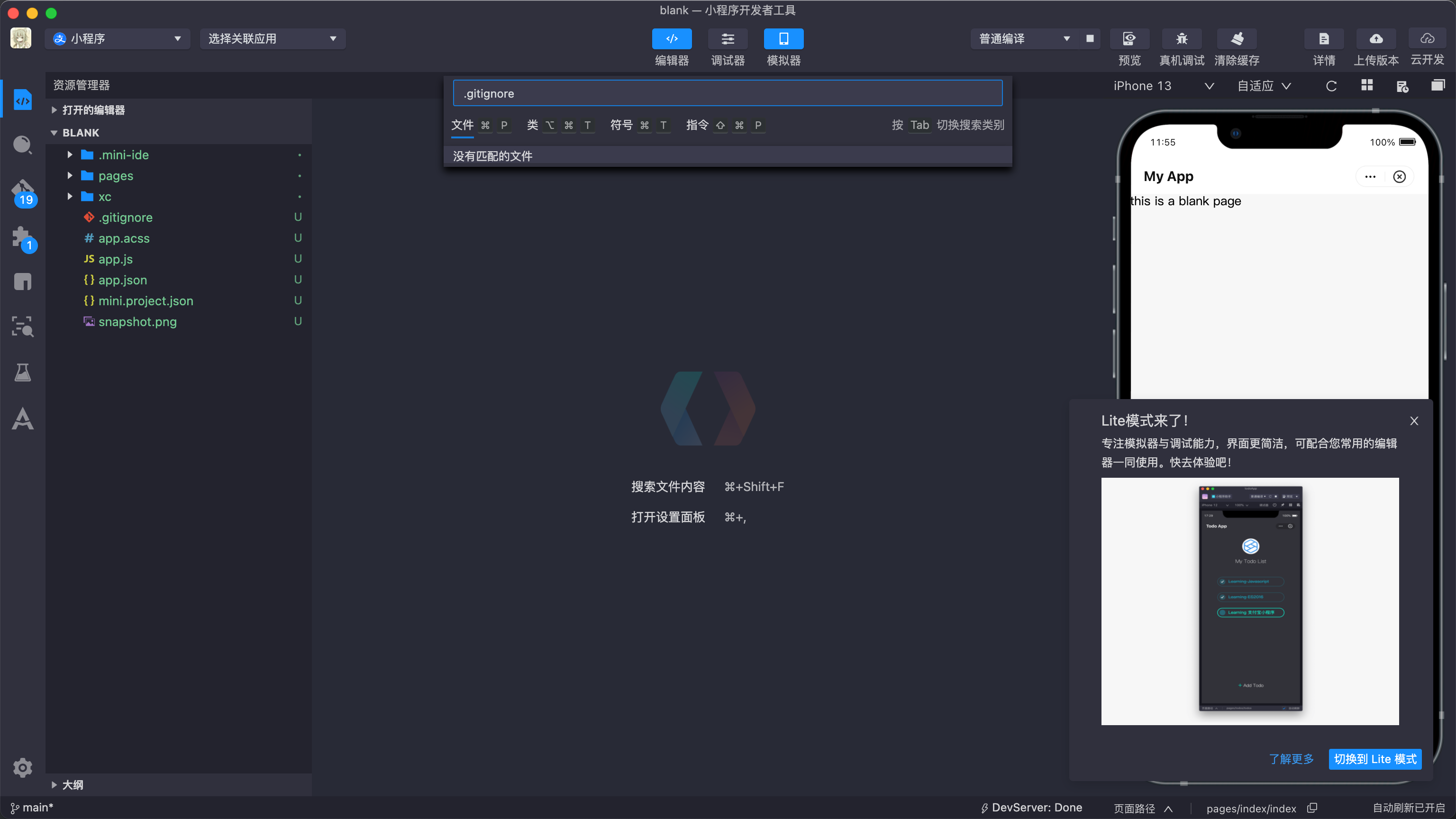The height and width of the screenshot is (819, 1456).
Task: Open the app.js file
Action: [x=179, y=259]
